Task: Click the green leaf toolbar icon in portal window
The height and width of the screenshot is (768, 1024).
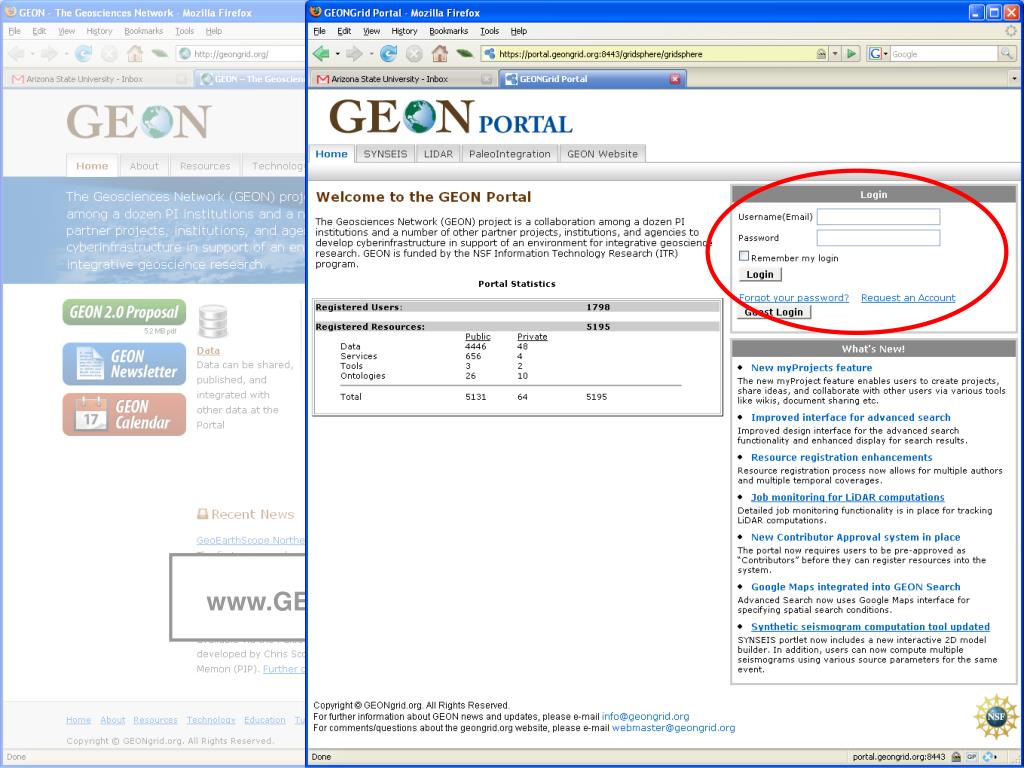Action: coord(464,54)
